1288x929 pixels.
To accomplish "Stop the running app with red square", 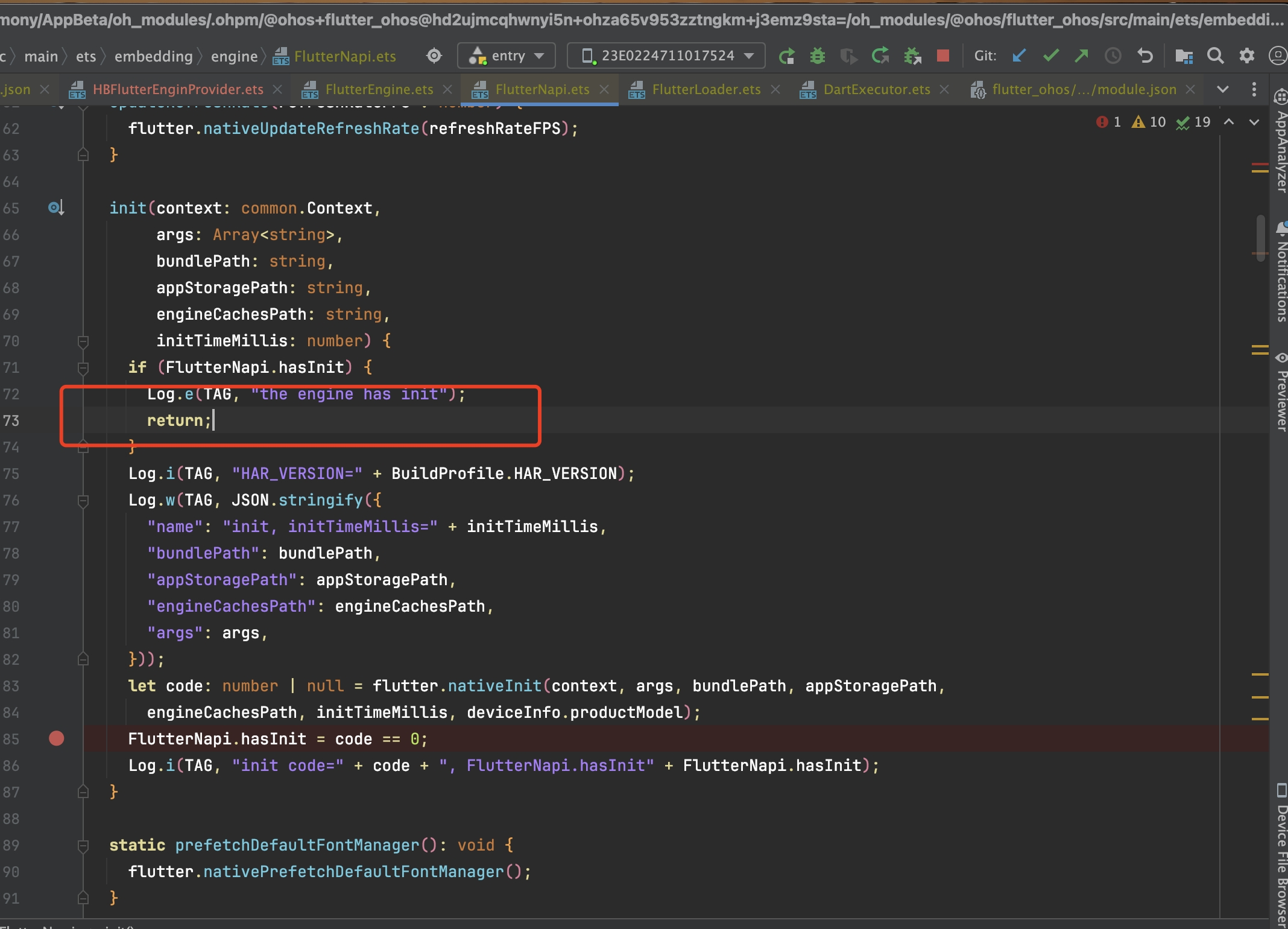I will coord(943,56).
